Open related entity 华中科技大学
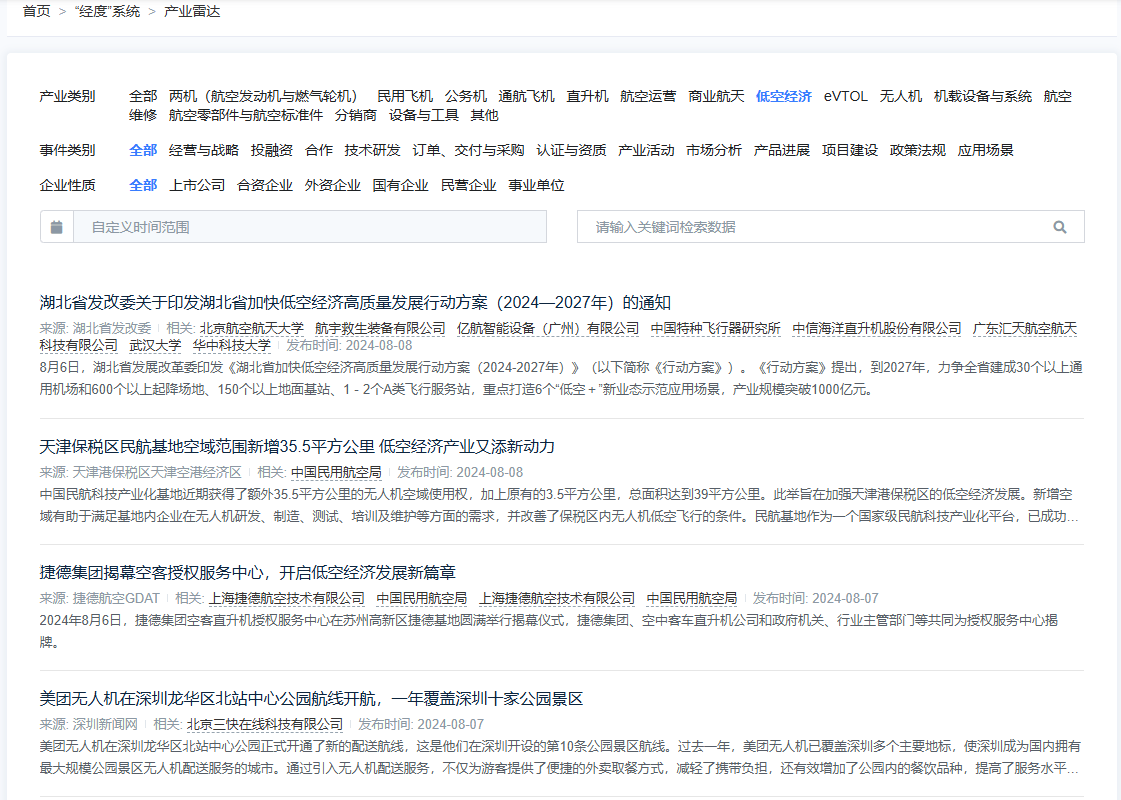Image resolution: width=1121 pixels, height=800 pixels. (232, 345)
